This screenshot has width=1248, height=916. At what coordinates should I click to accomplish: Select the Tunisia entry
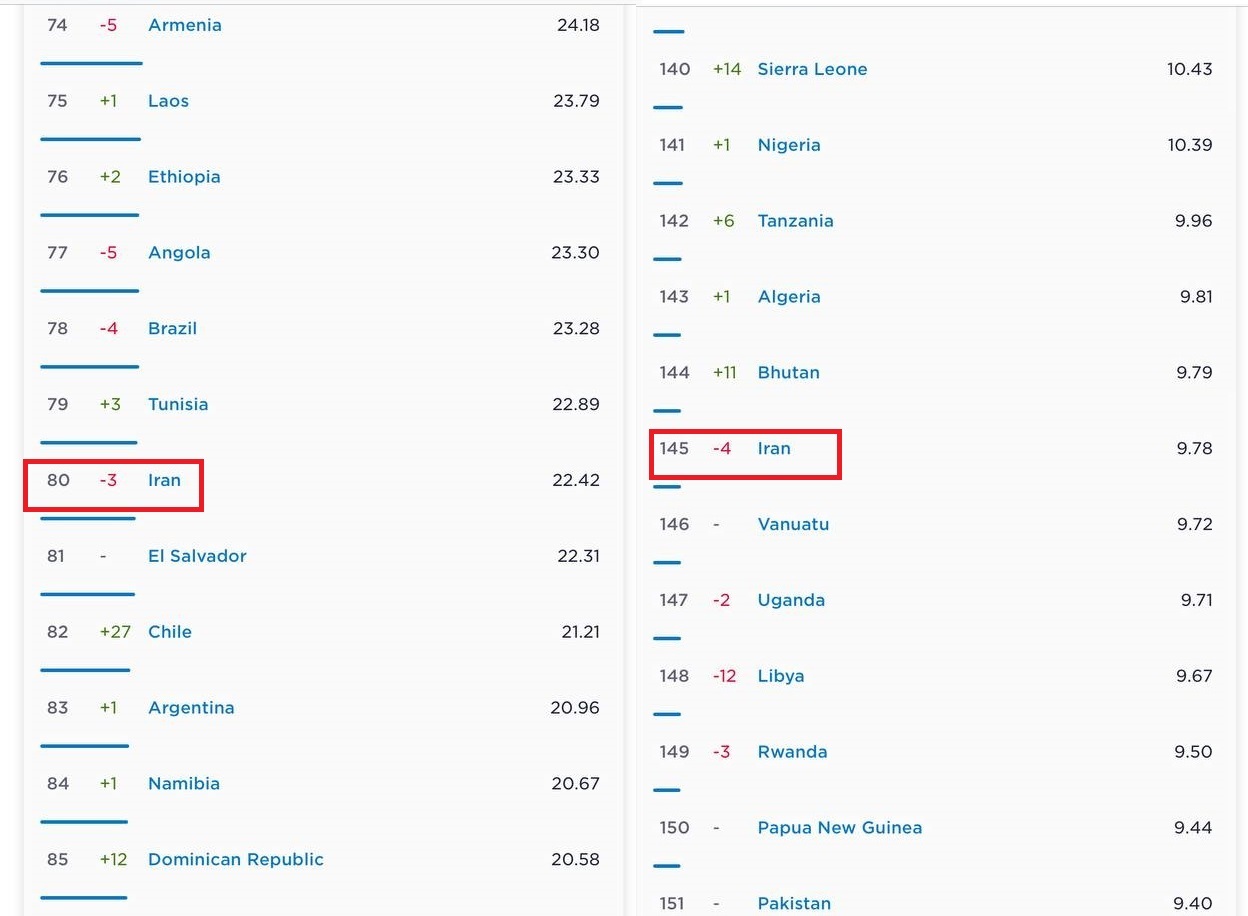click(178, 405)
